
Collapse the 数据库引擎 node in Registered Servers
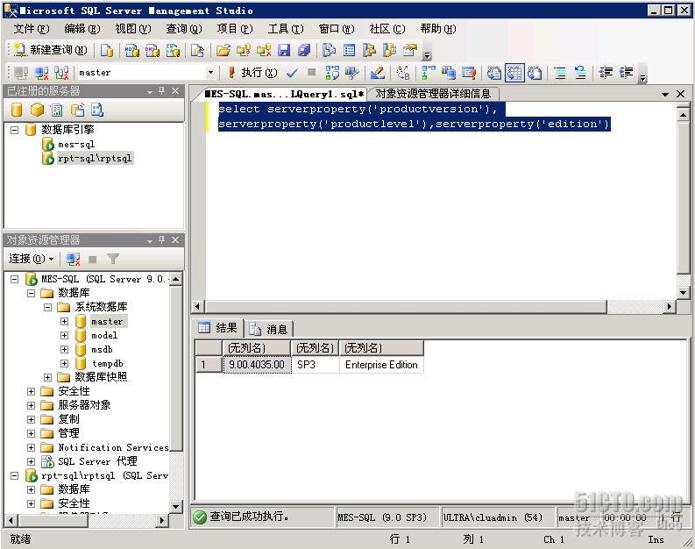(x=15, y=130)
